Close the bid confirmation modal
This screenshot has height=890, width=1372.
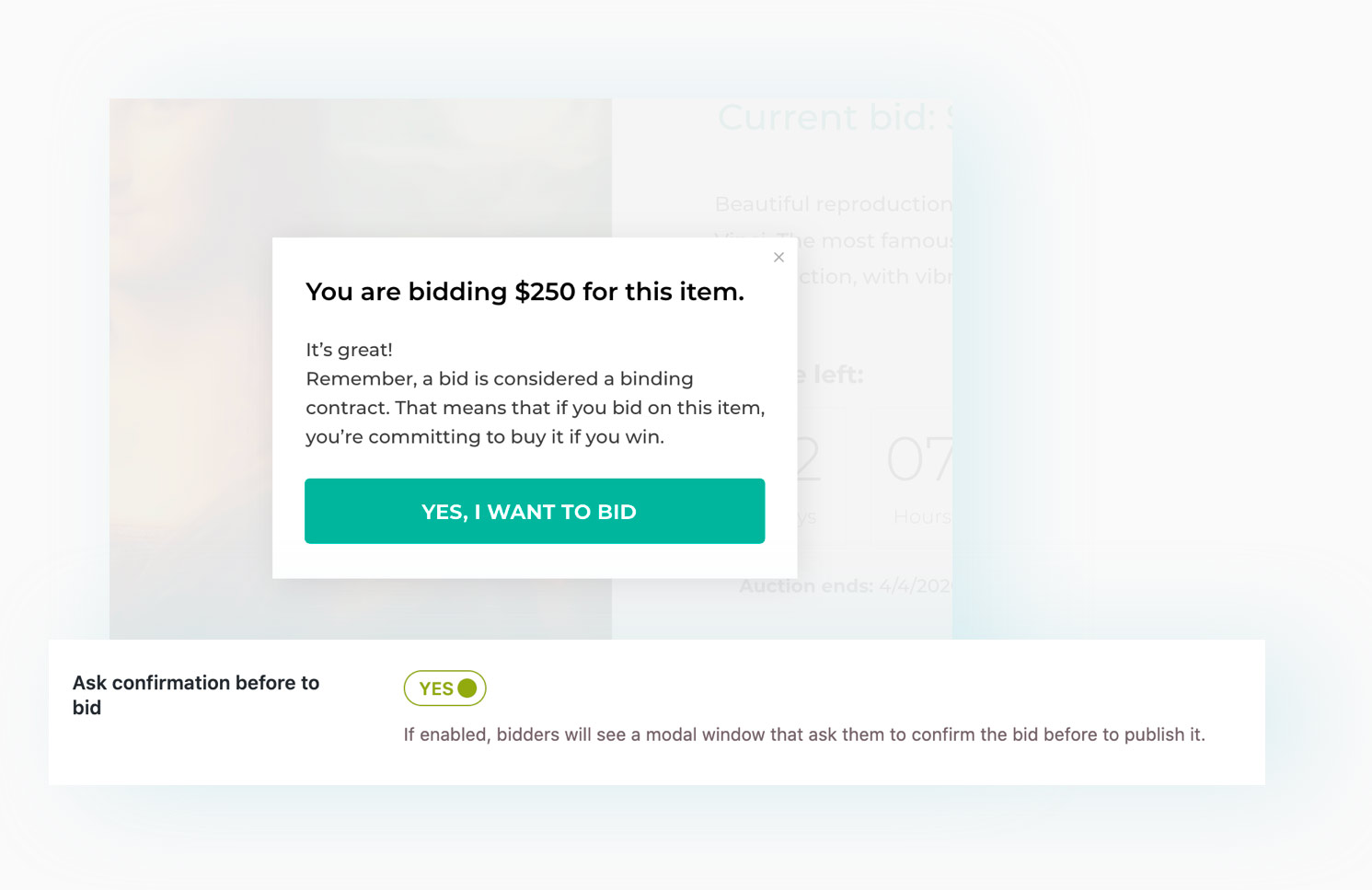tap(778, 258)
